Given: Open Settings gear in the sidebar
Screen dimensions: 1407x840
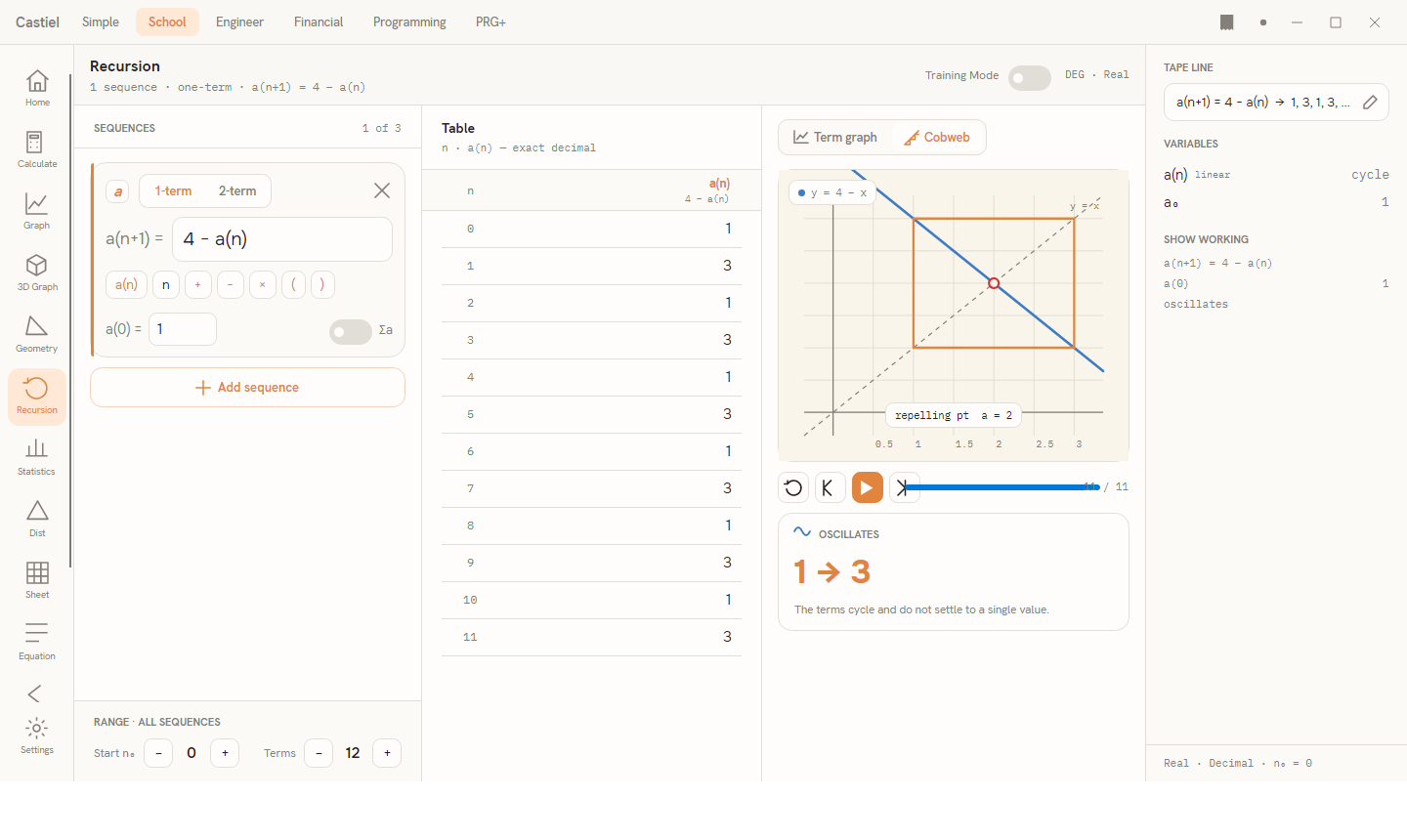Looking at the screenshot, I should point(37,736).
